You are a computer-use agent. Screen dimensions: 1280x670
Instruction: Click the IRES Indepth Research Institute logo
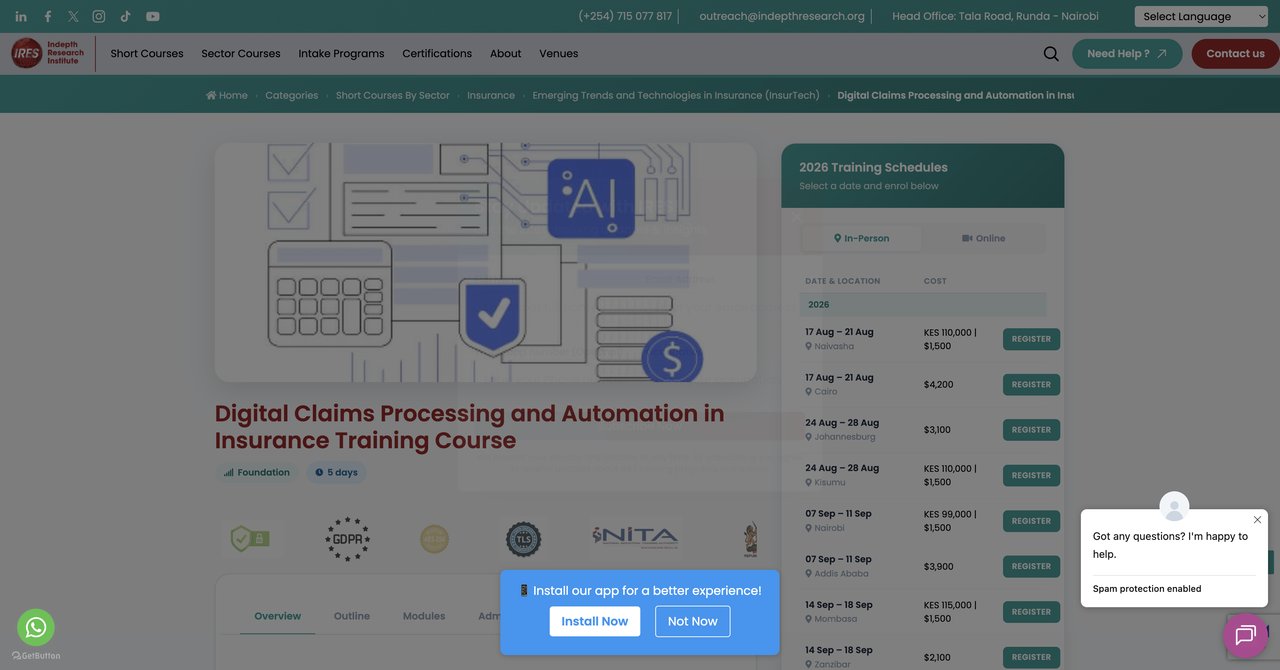pyautogui.click(x=48, y=53)
